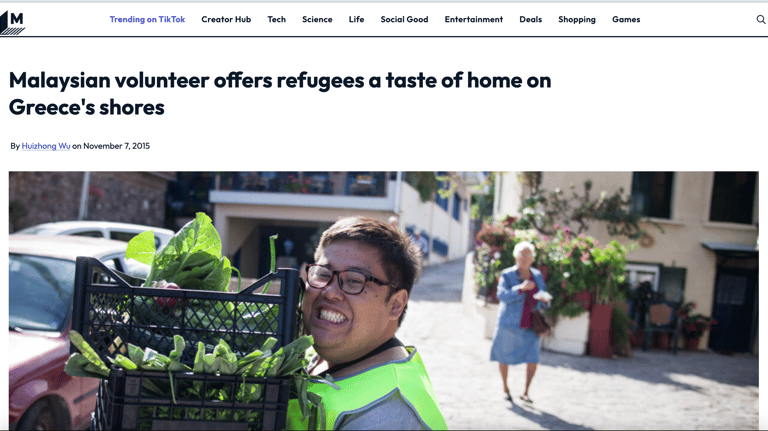Image resolution: width=768 pixels, height=431 pixels.
Task: Click the vegetable crate in the photo
Action: point(186,343)
